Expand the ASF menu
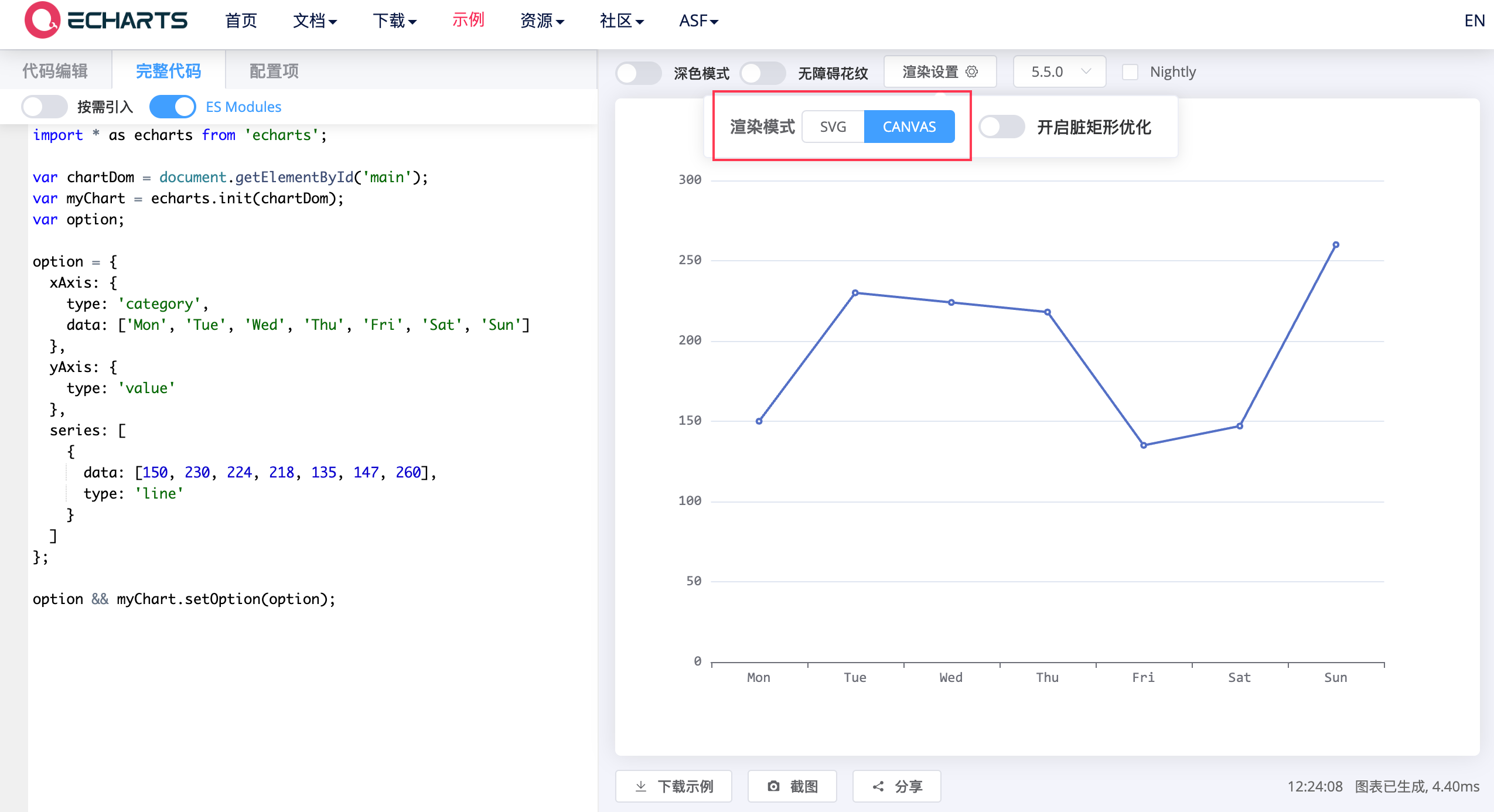1494x812 pixels. point(698,21)
